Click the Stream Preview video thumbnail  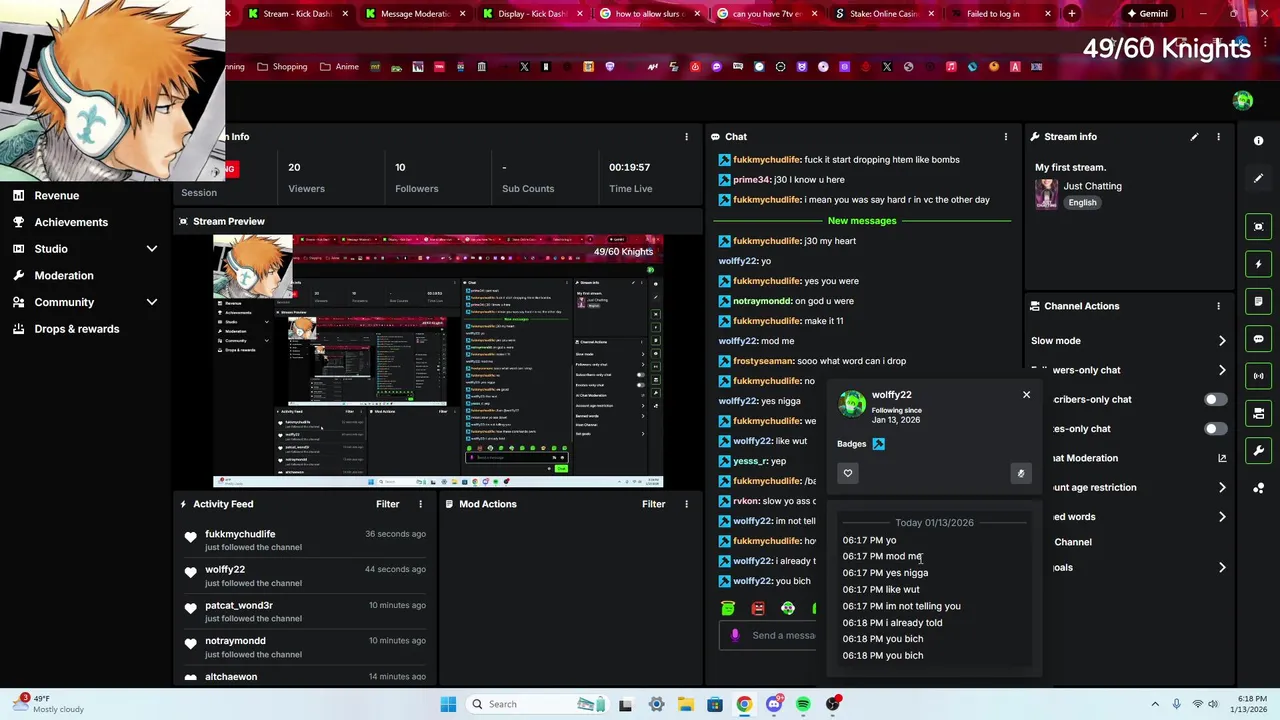[438, 361]
